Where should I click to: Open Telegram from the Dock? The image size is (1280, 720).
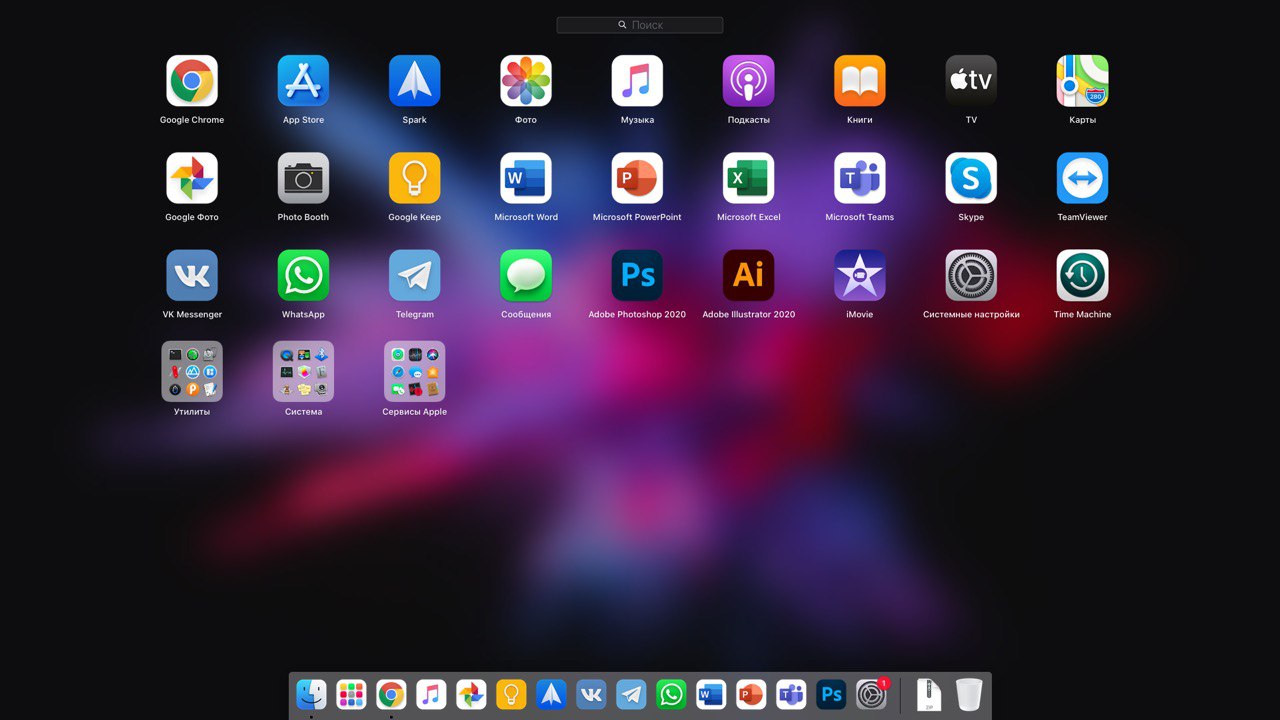(631, 694)
